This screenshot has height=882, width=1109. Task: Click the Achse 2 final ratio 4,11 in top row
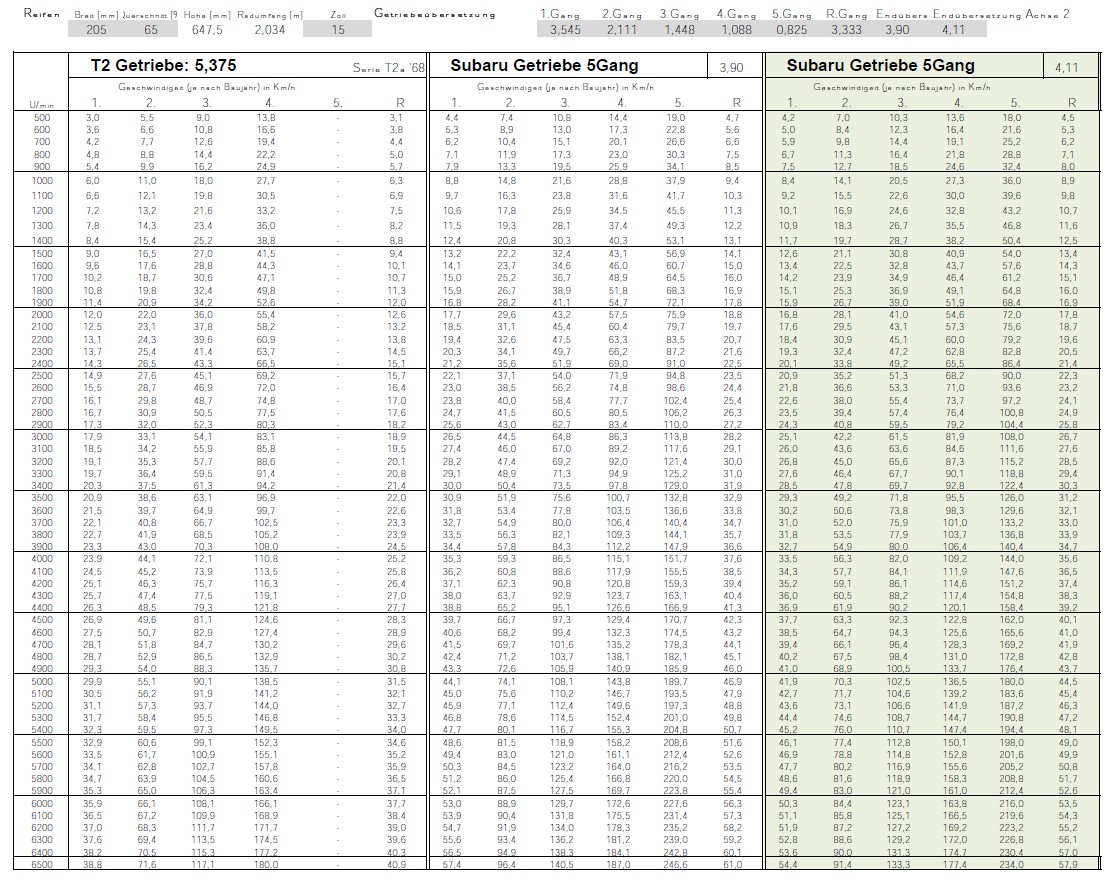pos(954,30)
